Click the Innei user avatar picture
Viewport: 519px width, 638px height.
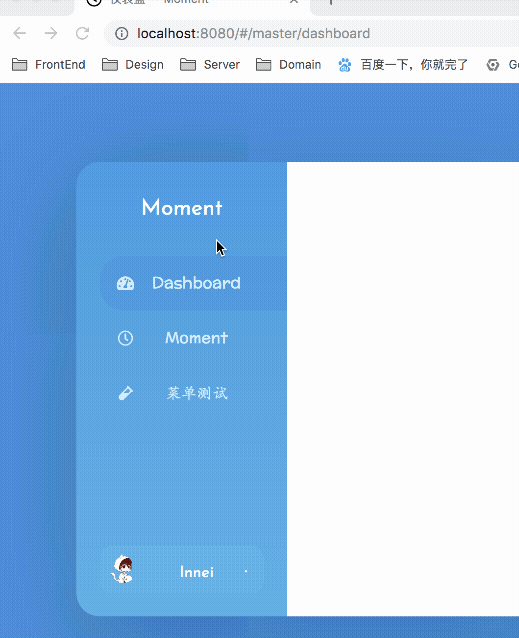click(x=122, y=570)
